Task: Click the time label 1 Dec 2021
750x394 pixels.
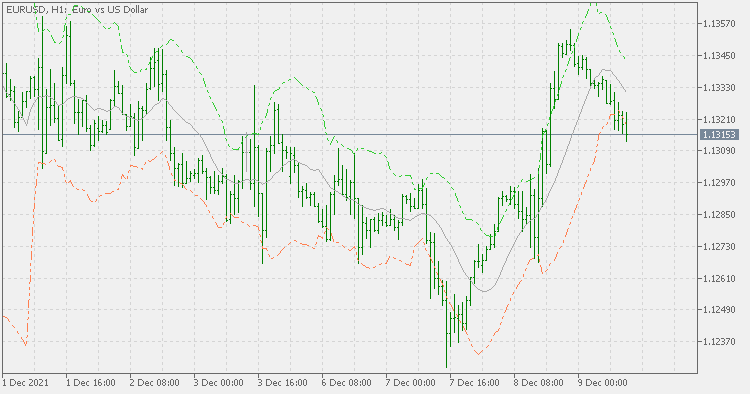Action: pos(25,383)
